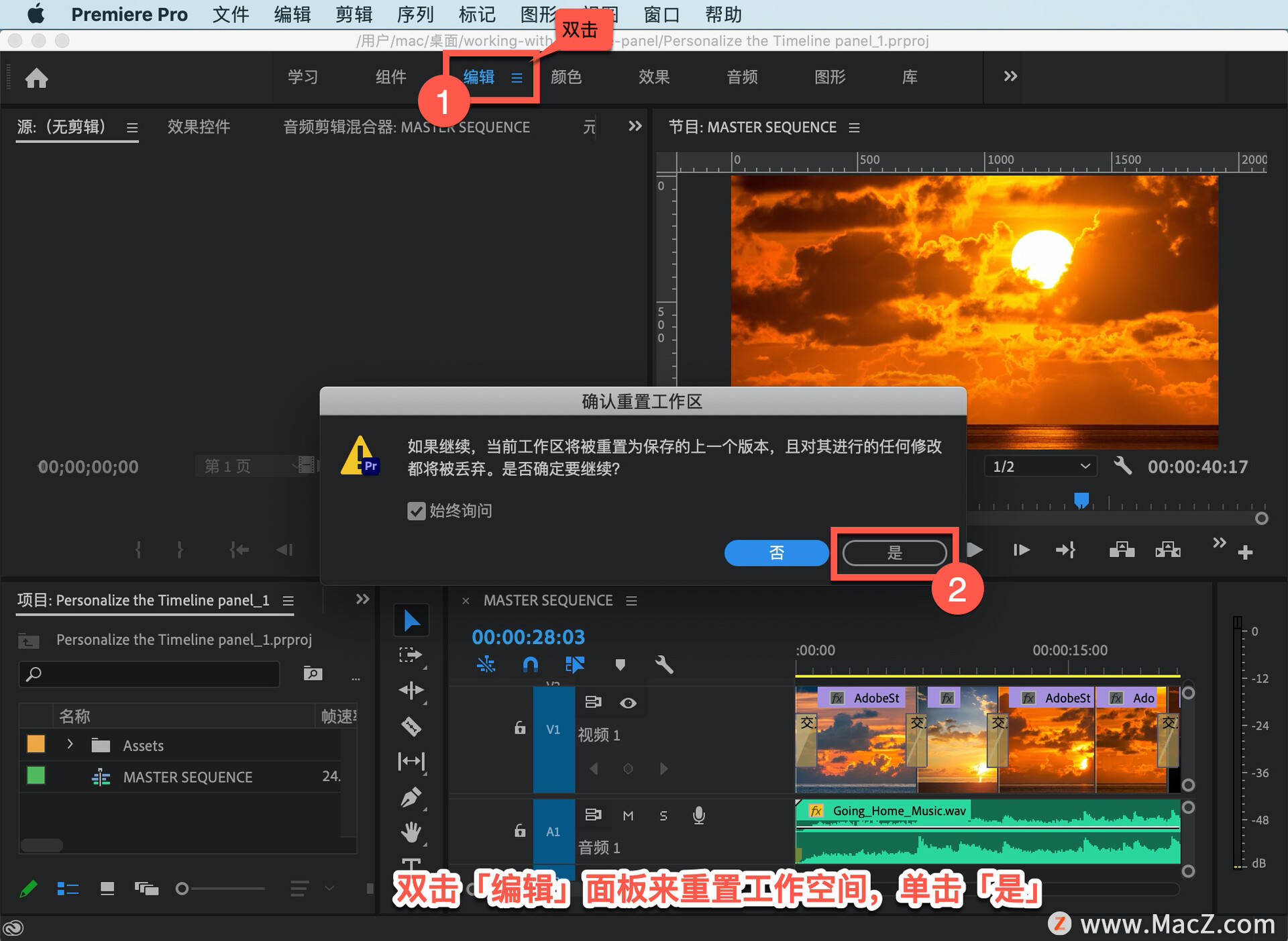
Task: Switch to the 颜色 workspace tab
Action: (566, 77)
